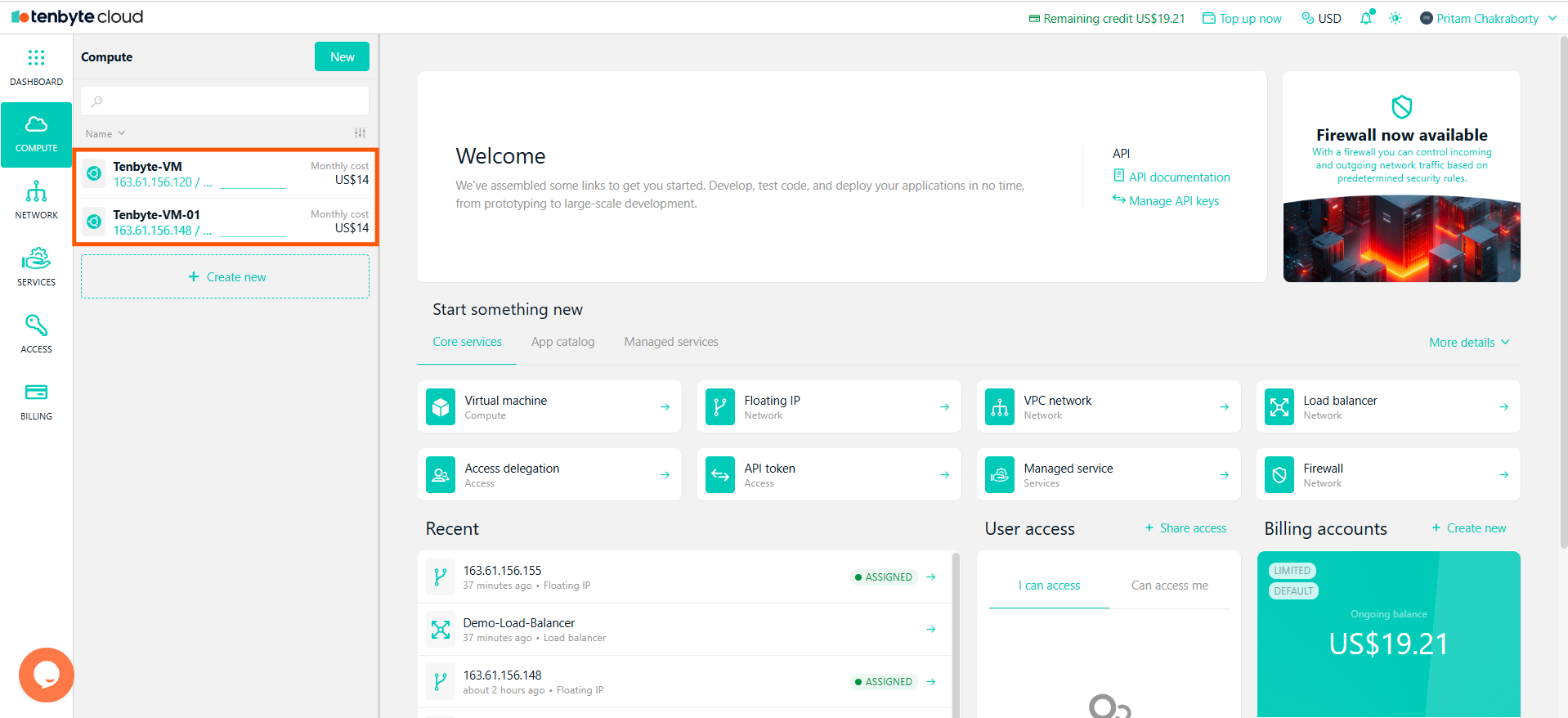Switch to the Core services tab
Viewport: 1568px width, 718px height.
point(468,342)
